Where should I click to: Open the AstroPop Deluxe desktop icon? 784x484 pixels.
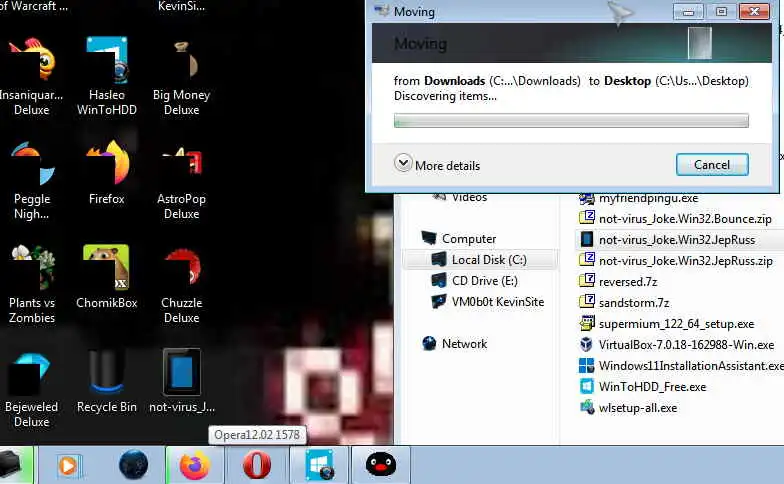(x=182, y=180)
